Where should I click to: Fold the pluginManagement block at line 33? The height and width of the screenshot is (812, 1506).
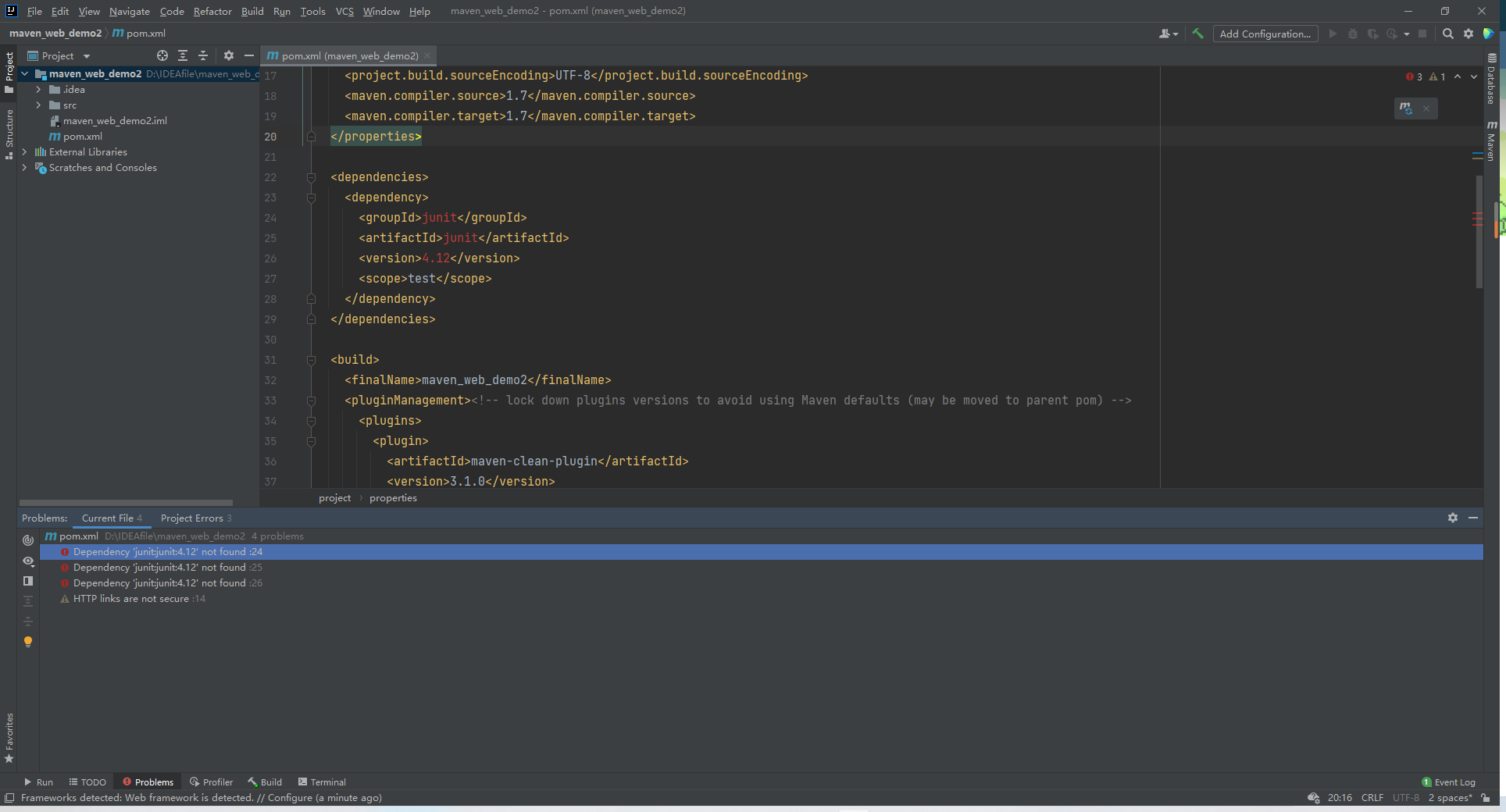tap(311, 401)
